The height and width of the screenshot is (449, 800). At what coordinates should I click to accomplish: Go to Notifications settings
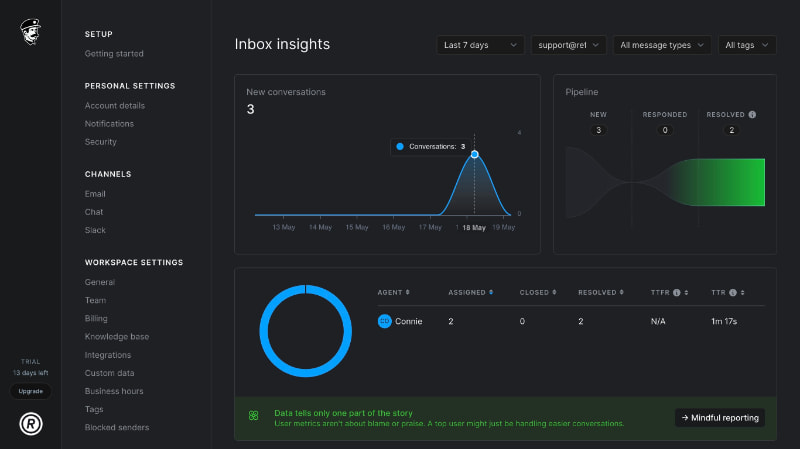[109, 123]
